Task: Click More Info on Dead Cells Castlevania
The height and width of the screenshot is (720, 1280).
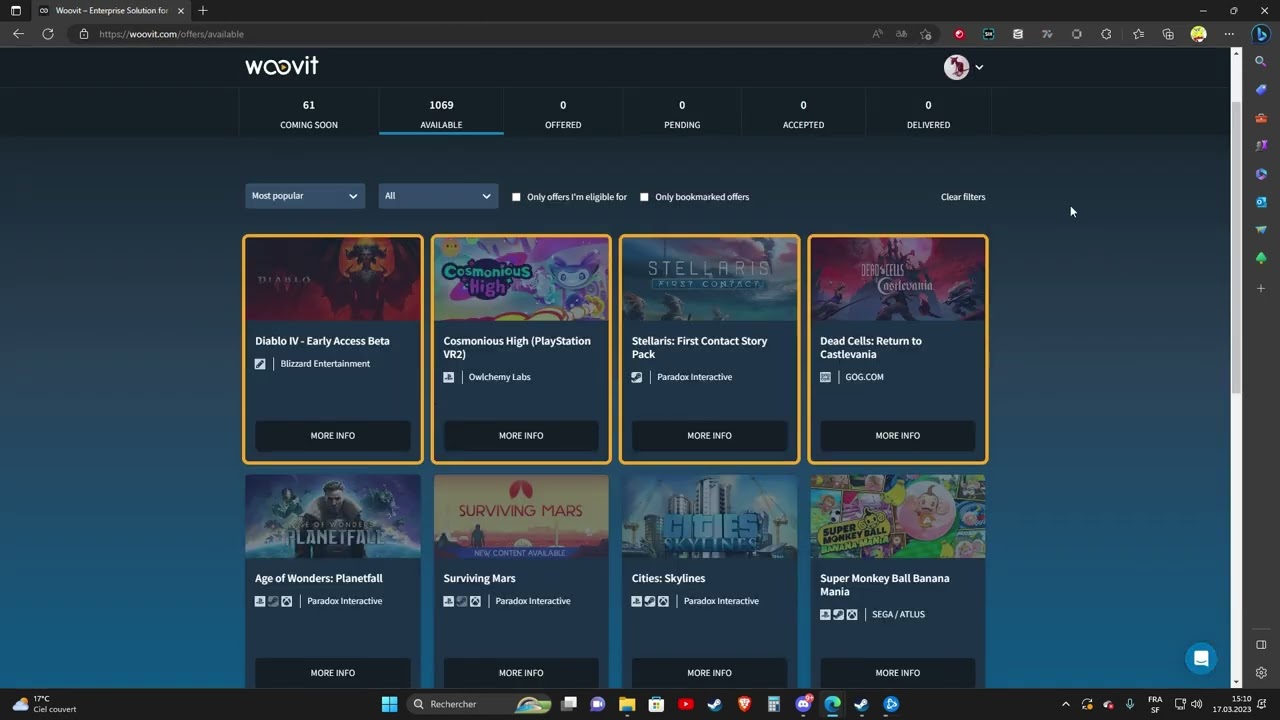Action: (897, 435)
